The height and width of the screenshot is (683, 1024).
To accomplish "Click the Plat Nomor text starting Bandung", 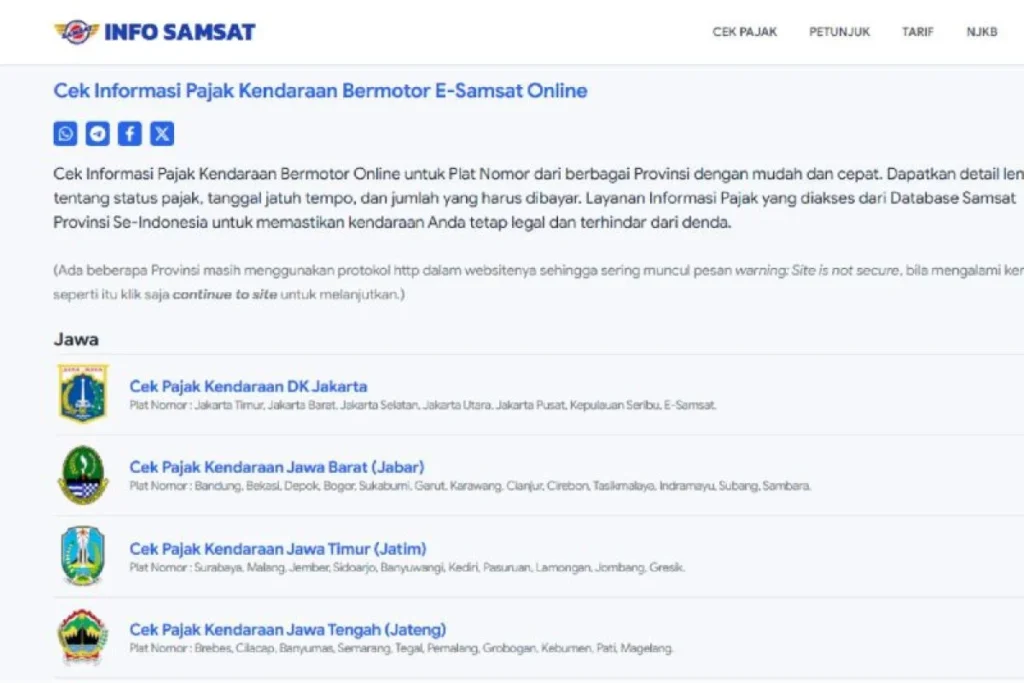I will [x=470, y=486].
